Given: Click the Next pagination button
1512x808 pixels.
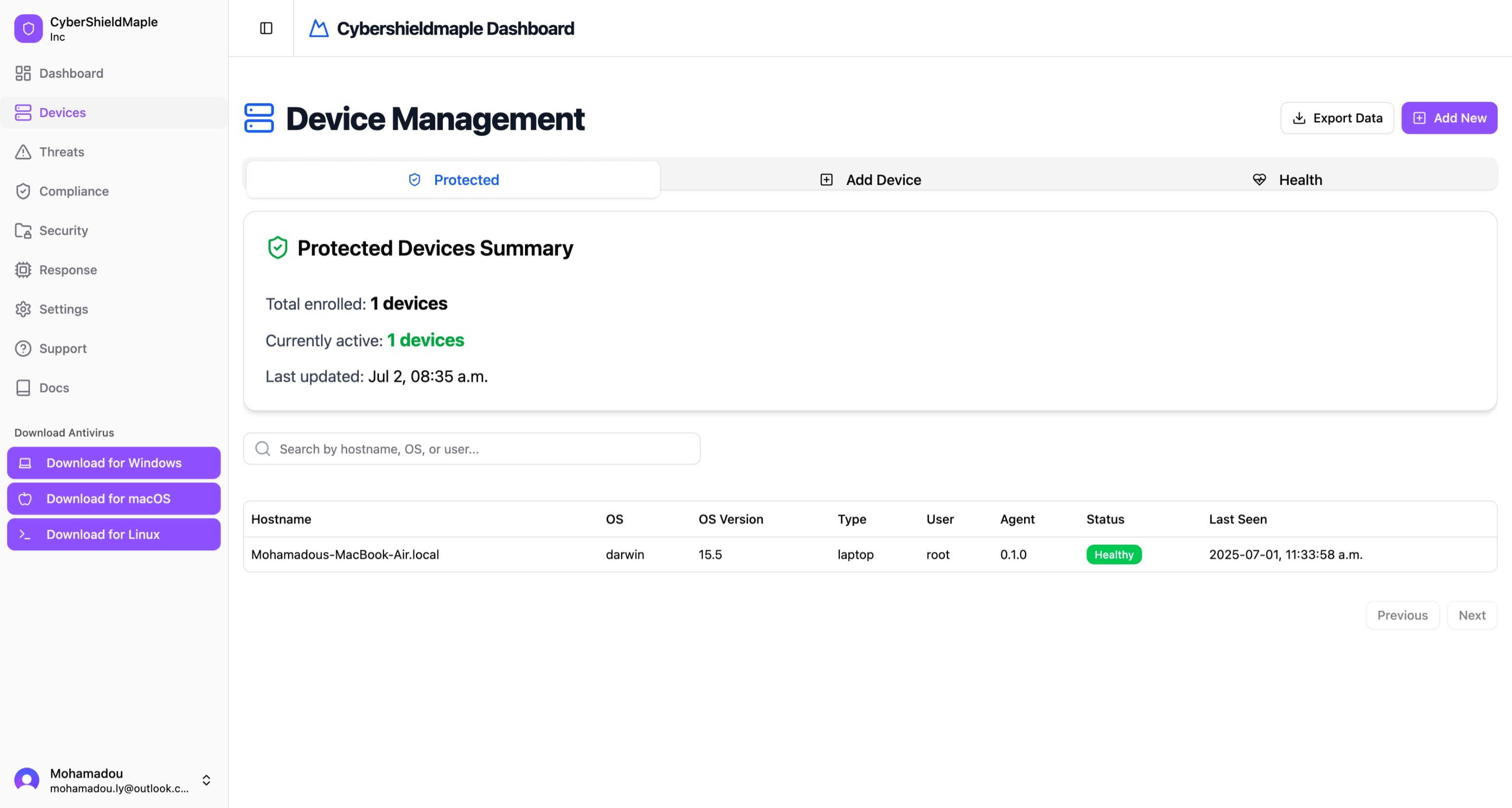Looking at the screenshot, I should [1472, 615].
